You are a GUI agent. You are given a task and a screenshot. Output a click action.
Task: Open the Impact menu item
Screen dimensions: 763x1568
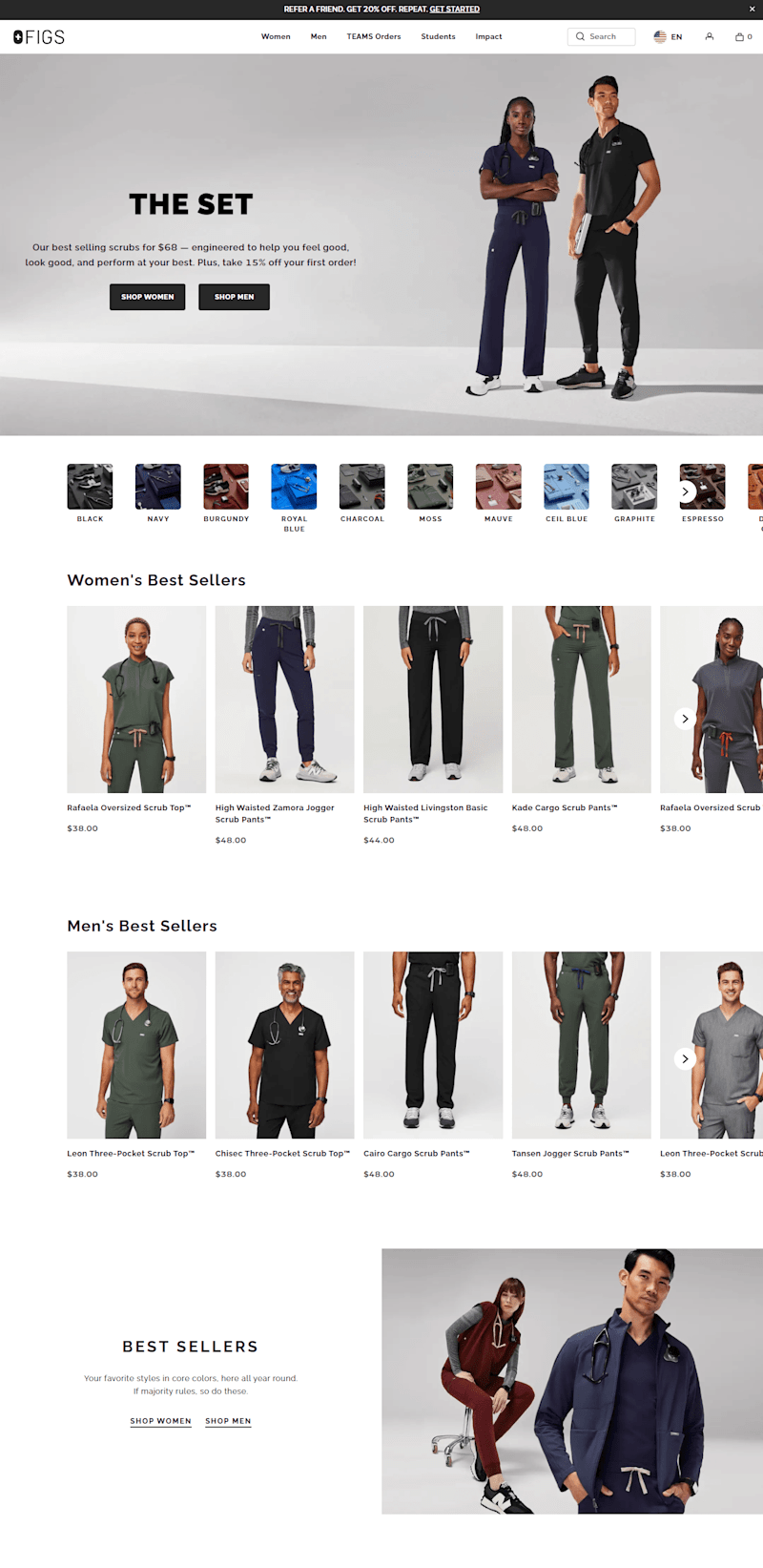(488, 36)
